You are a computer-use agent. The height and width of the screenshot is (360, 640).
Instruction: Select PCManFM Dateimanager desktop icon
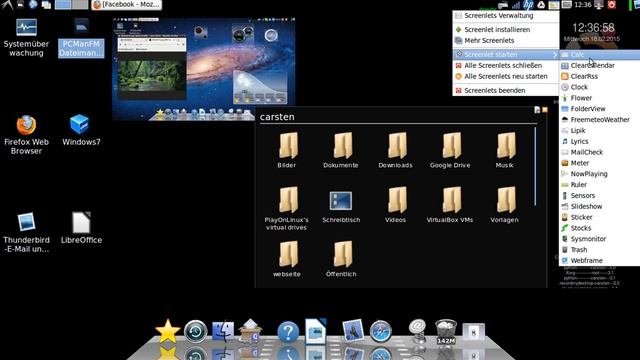click(81, 38)
